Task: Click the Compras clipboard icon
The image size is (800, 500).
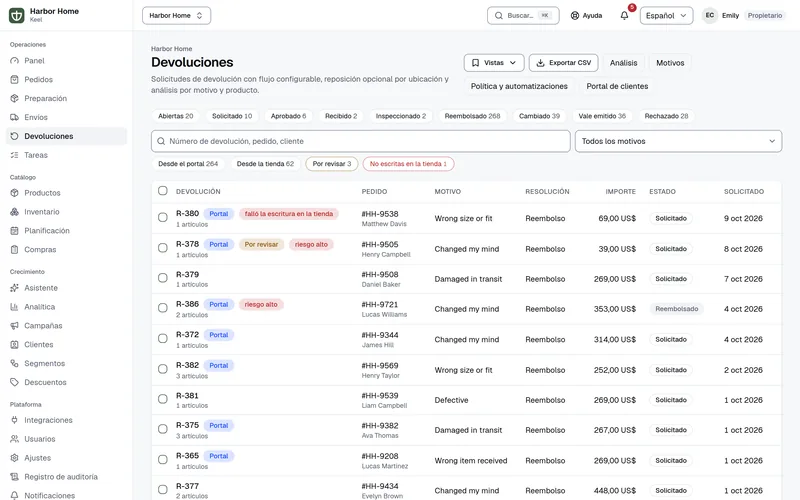Action: pyautogui.click(x=14, y=249)
